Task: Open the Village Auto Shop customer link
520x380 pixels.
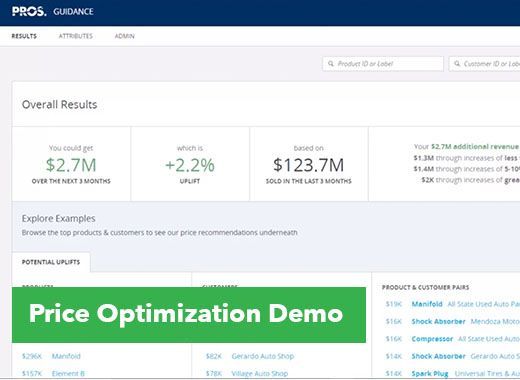Action: pyautogui.click(x=260, y=373)
